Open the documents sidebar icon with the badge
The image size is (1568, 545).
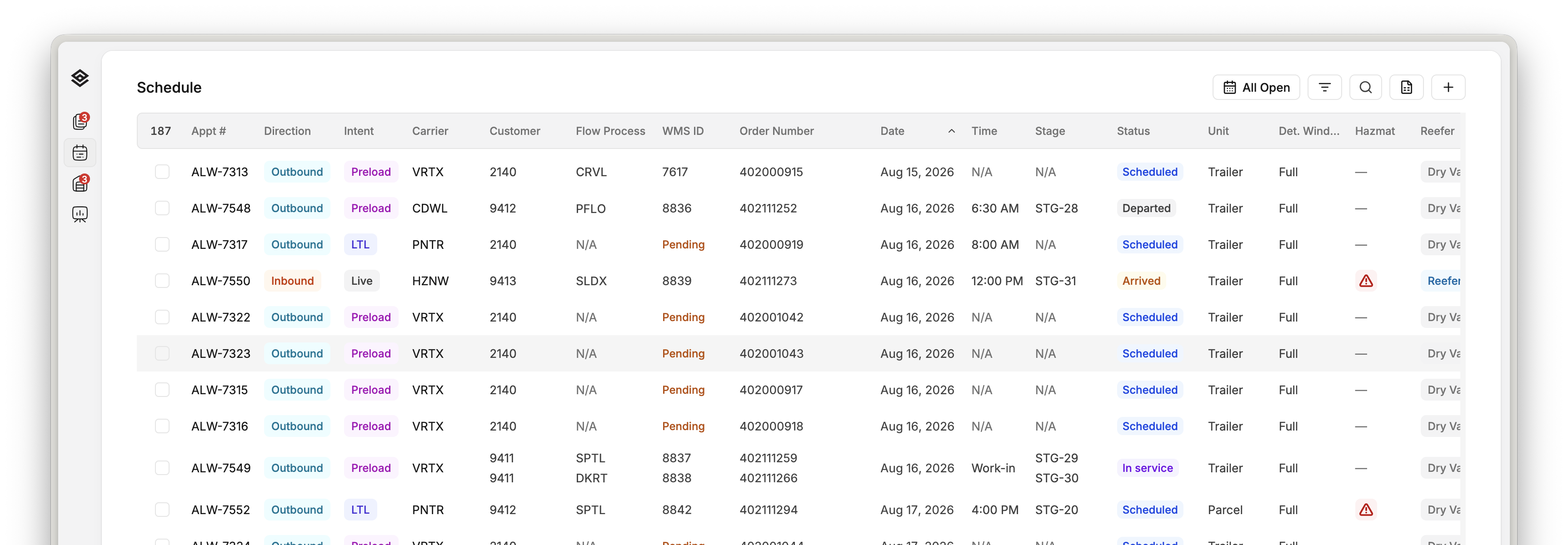[x=80, y=122]
